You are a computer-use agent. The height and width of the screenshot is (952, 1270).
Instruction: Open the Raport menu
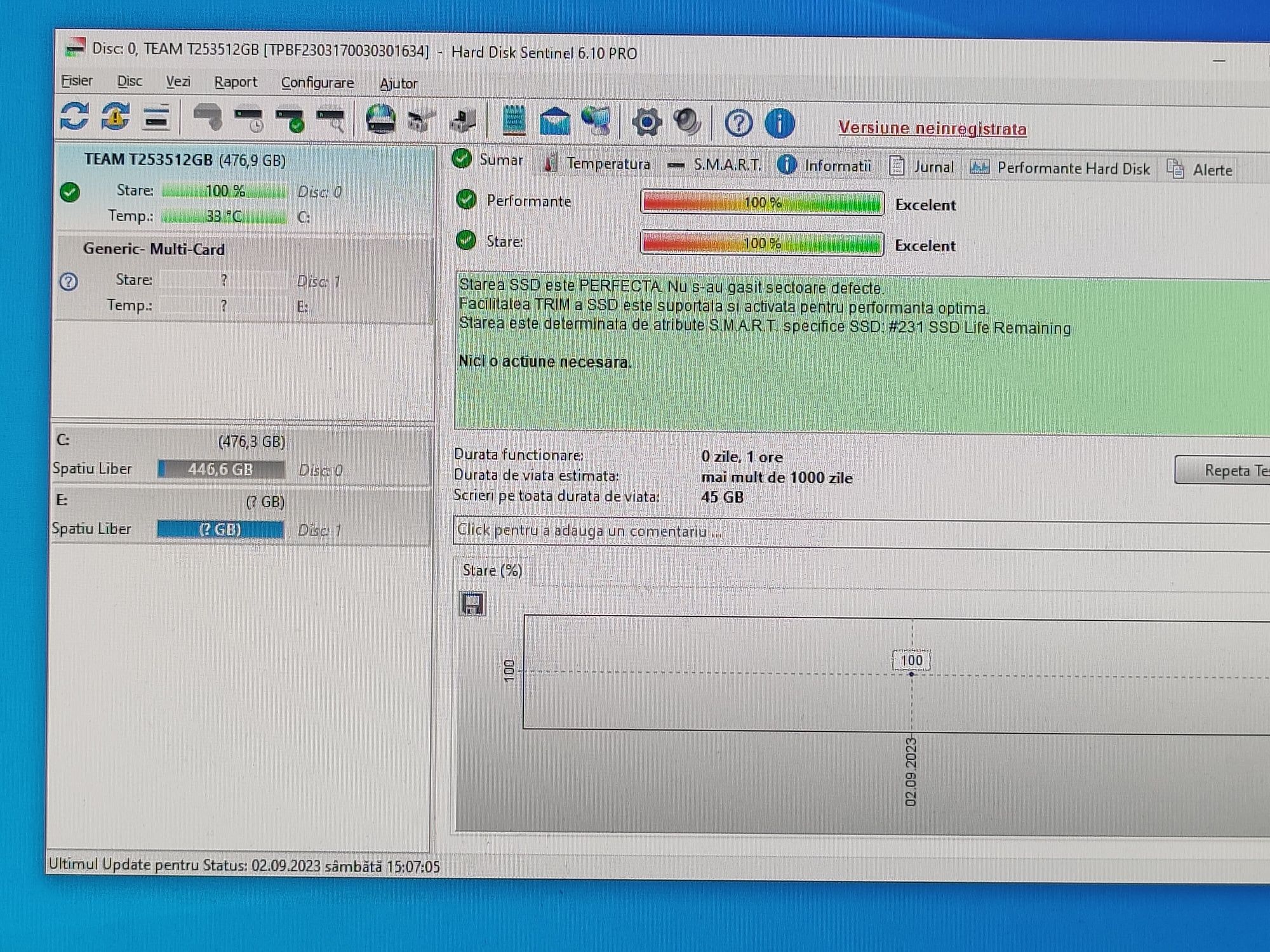point(236,83)
